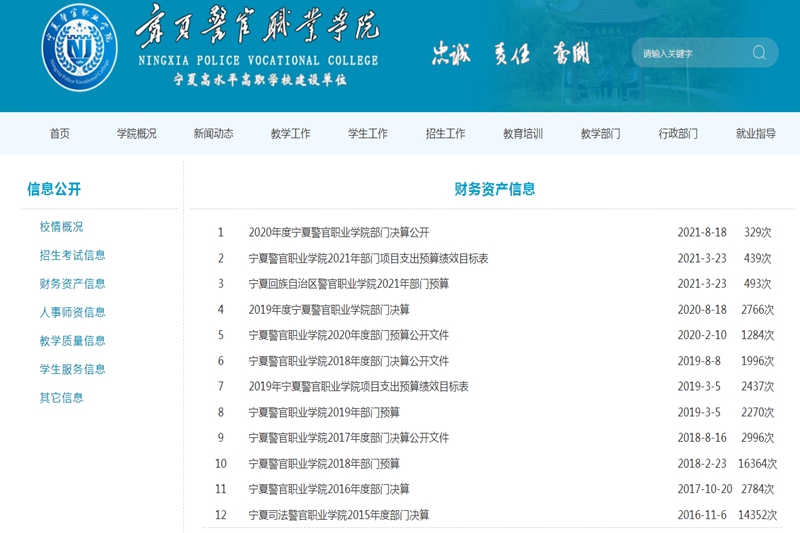Click 其它信息 sidebar link
Screen dimensions: 800x533
(x=62, y=397)
